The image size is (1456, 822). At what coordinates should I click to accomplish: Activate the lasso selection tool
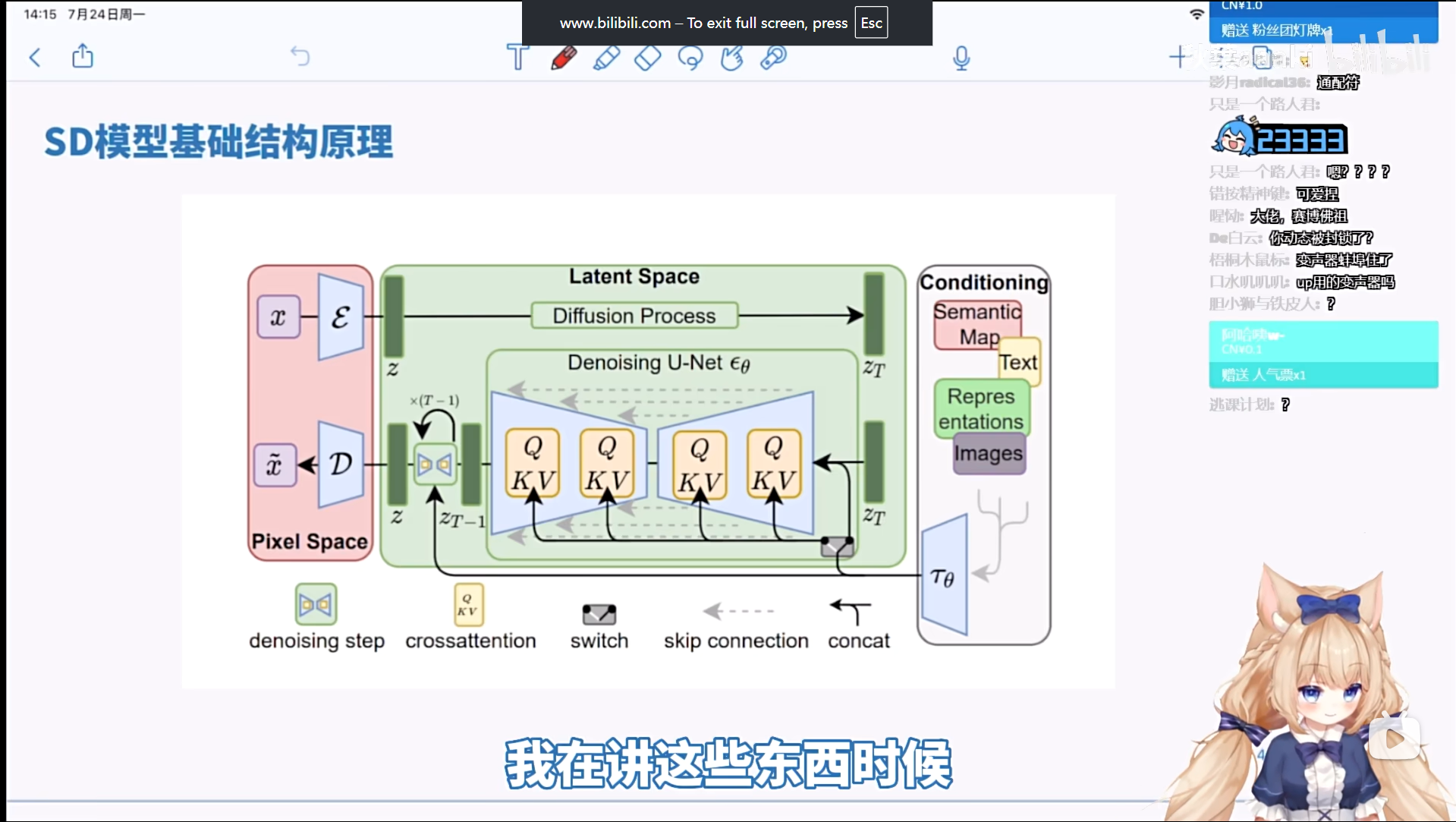(x=690, y=58)
